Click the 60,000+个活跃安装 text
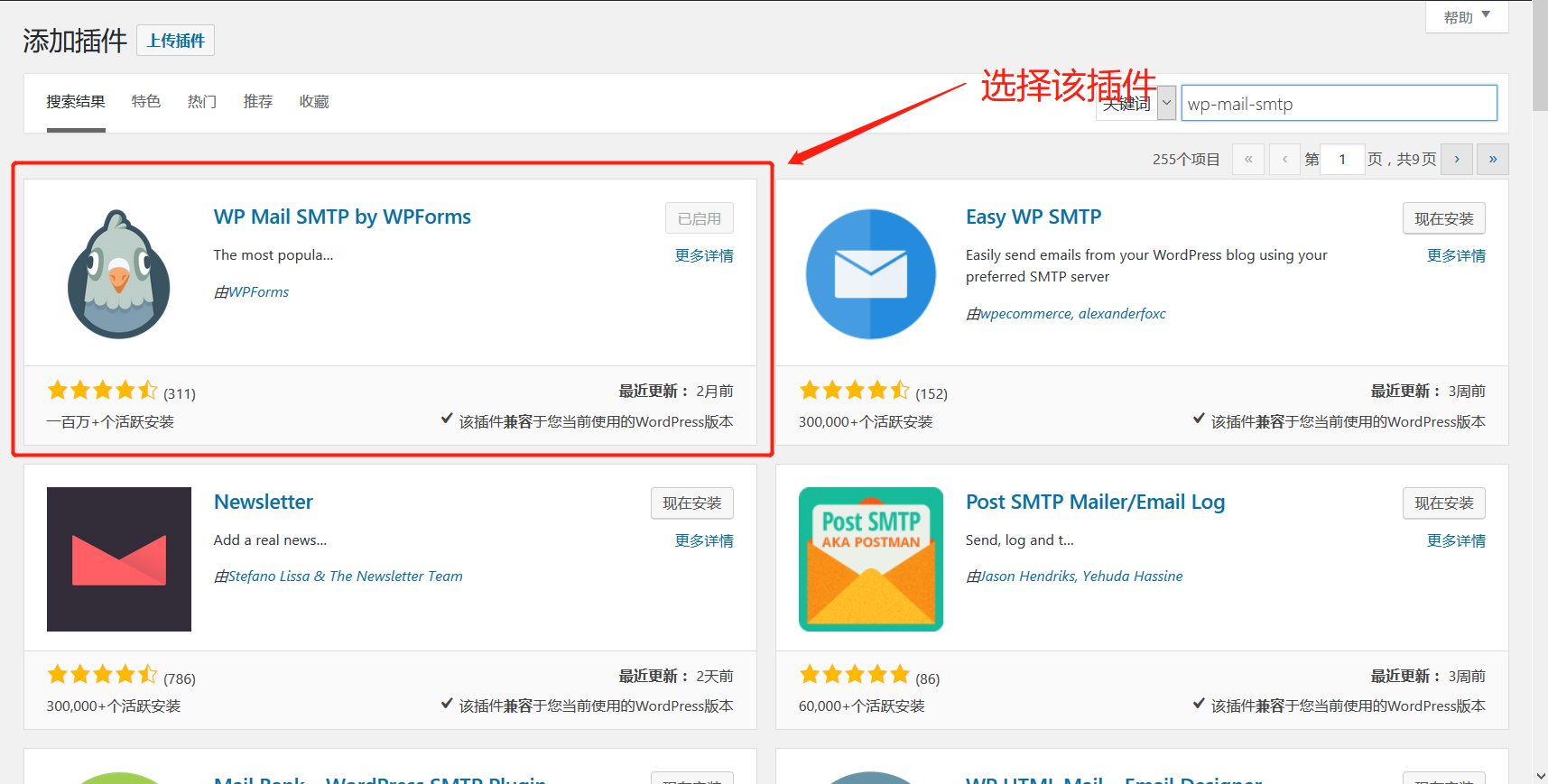 [862, 706]
